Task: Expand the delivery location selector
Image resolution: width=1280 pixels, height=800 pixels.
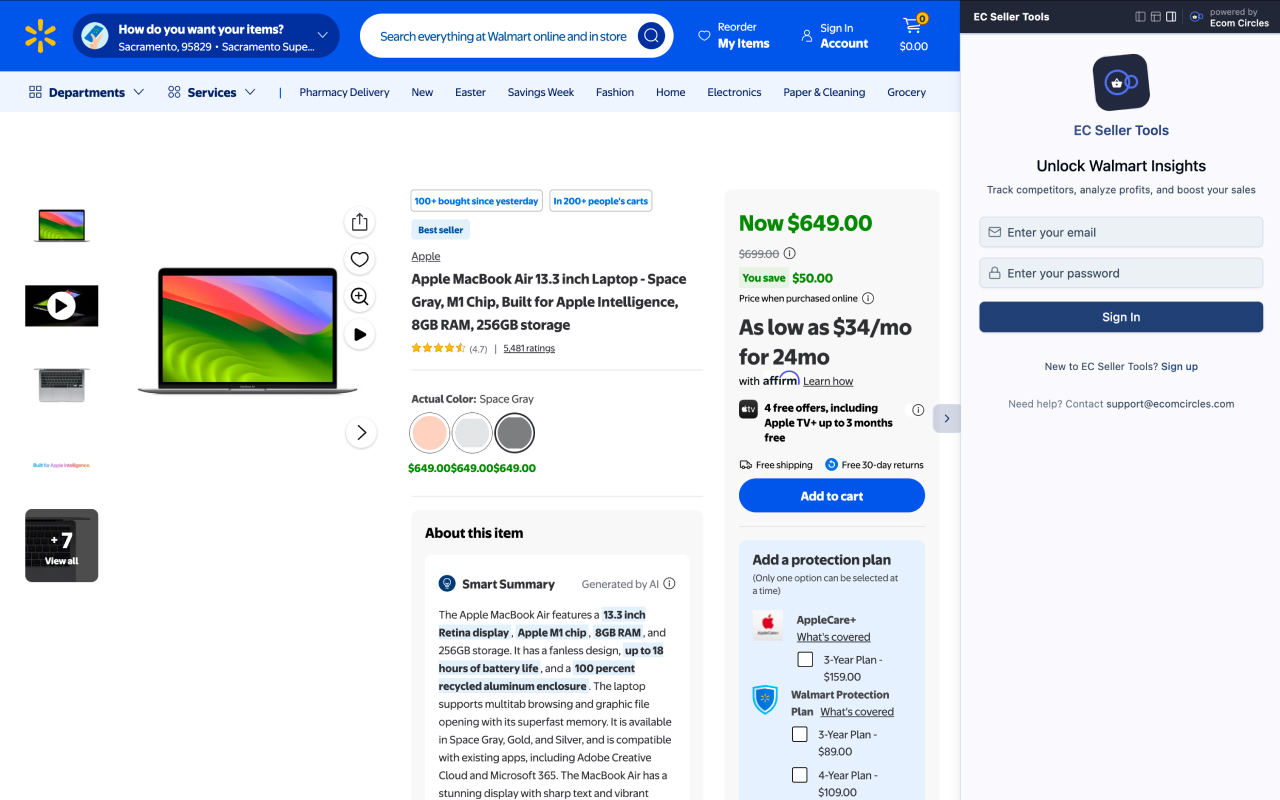Action: pyautogui.click(x=207, y=36)
